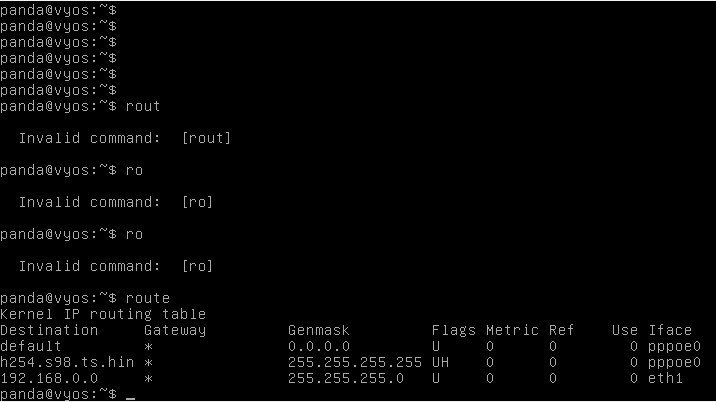Select the Iface column header
The width and height of the screenshot is (716, 402).
click(x=670, y=330)
